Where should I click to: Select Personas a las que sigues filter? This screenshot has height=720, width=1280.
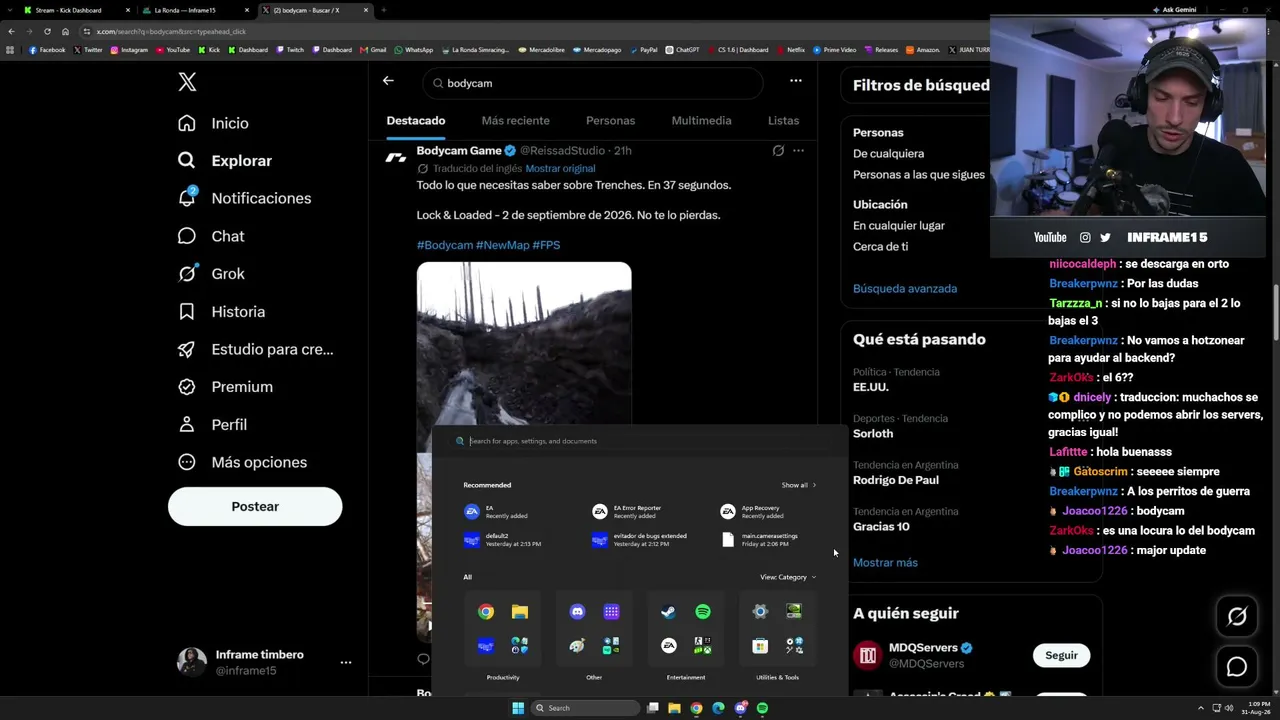[919, 175]
